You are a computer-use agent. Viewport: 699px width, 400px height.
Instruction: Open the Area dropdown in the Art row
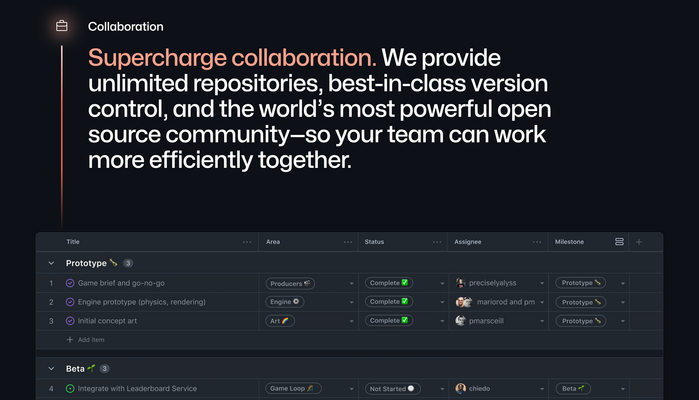pos(351,321)
